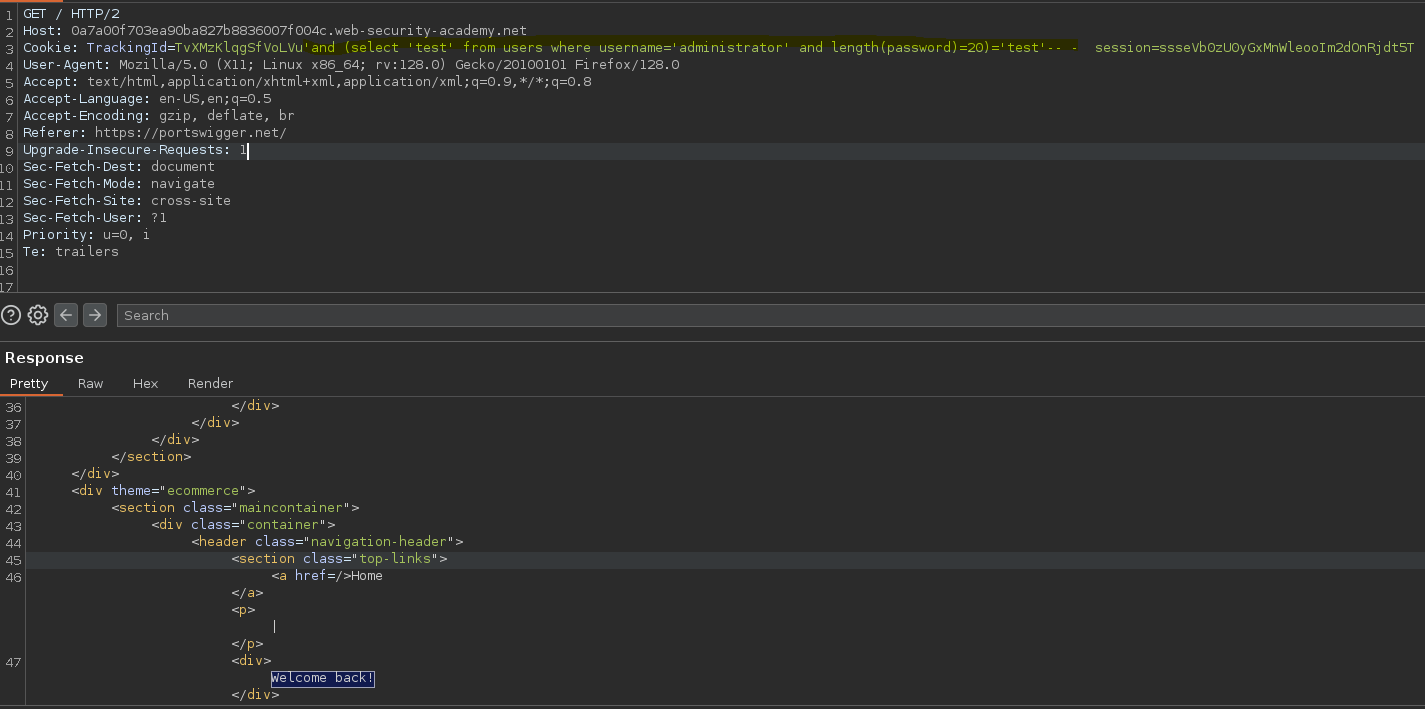Click the Home anchor tag line
Screen dimensions: 1425x709
click(327, 576)
